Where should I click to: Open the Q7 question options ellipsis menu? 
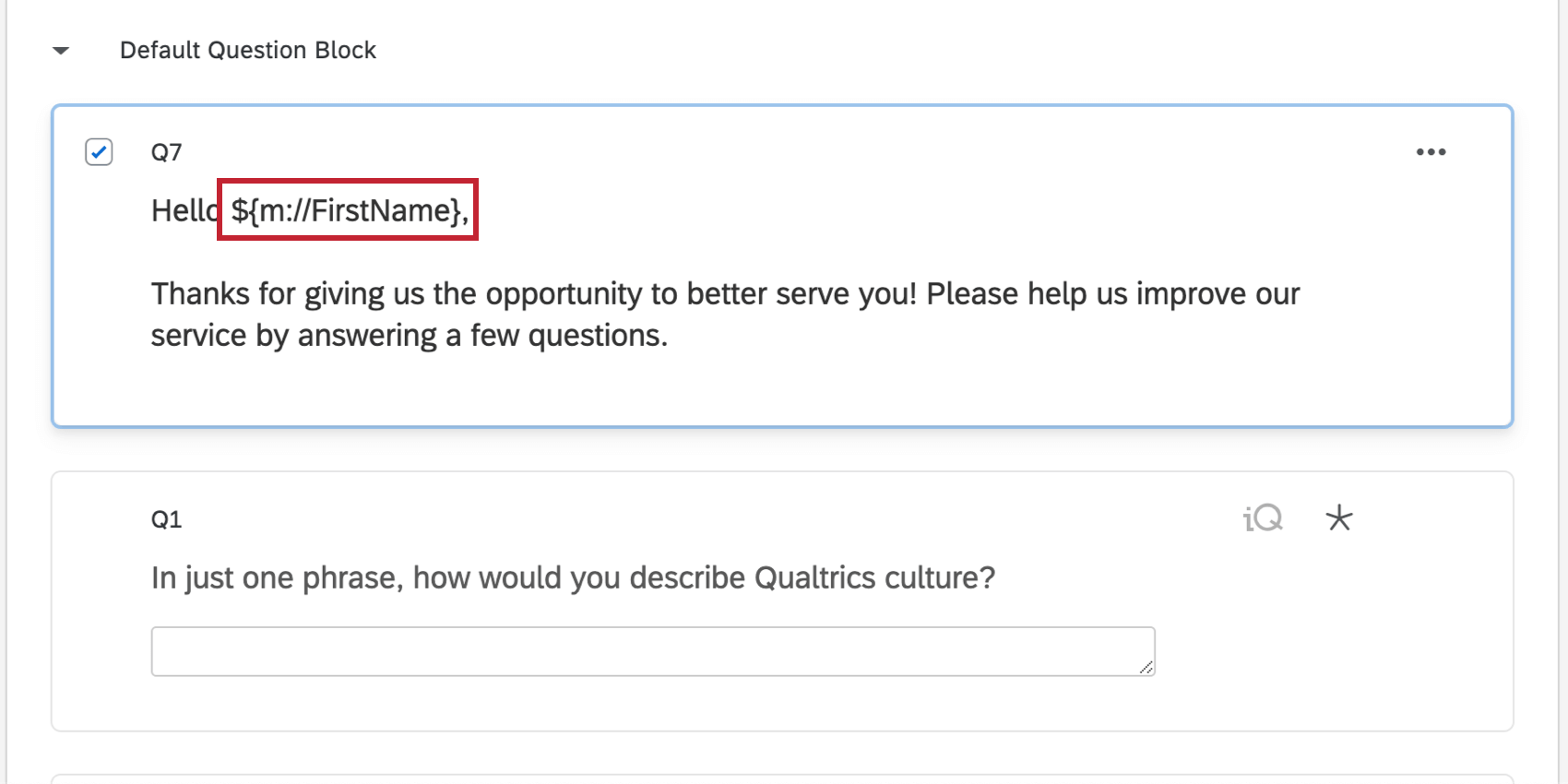[x=1431, y=151]
